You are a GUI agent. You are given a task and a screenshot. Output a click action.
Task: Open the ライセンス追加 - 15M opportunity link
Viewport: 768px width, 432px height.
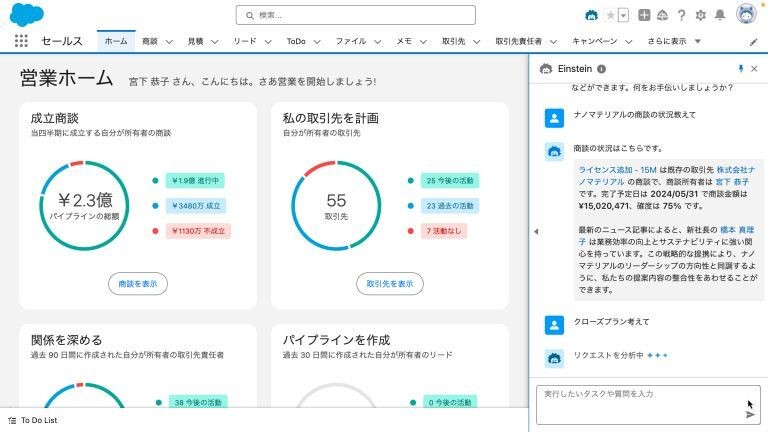coord(617,170)
